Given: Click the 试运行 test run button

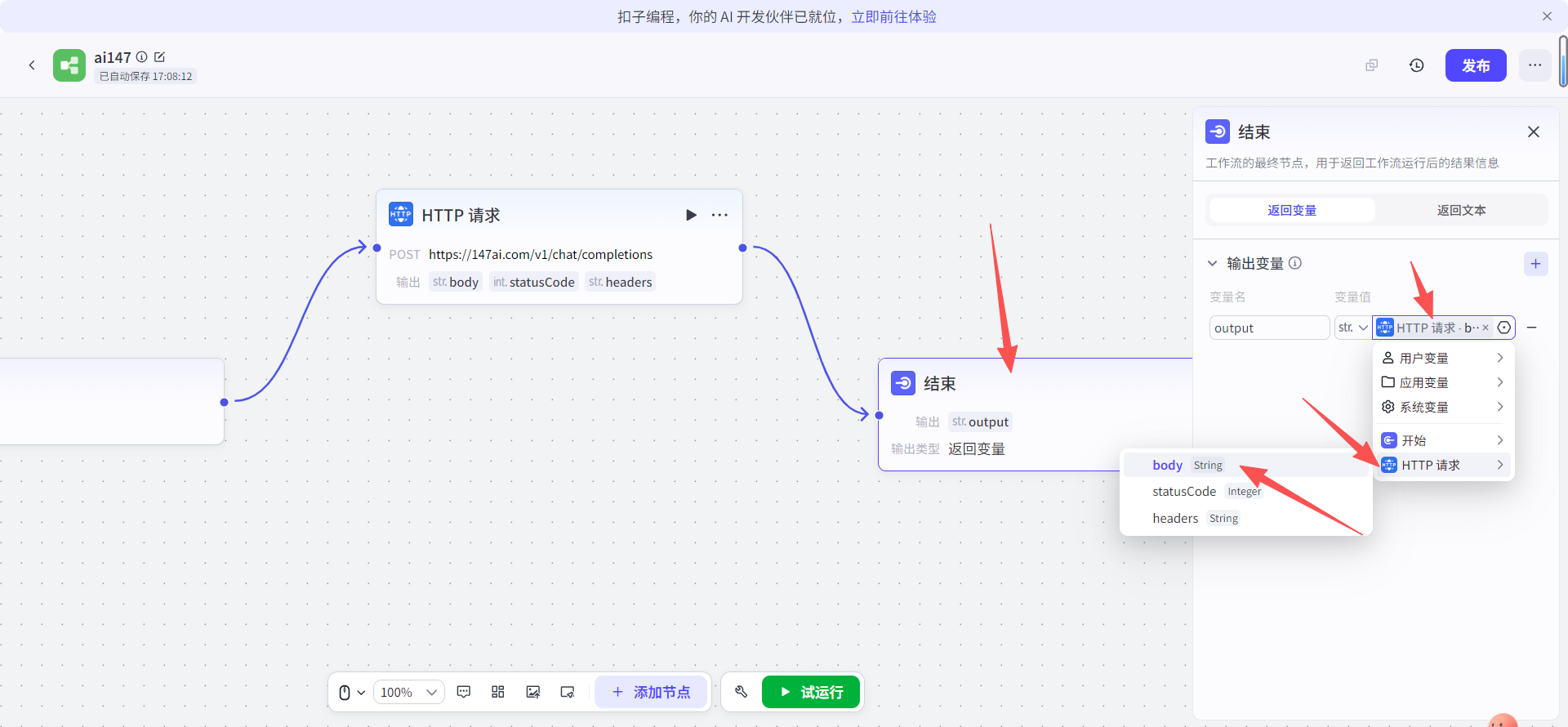Looking at the screenshot, I should click(811, 692).
